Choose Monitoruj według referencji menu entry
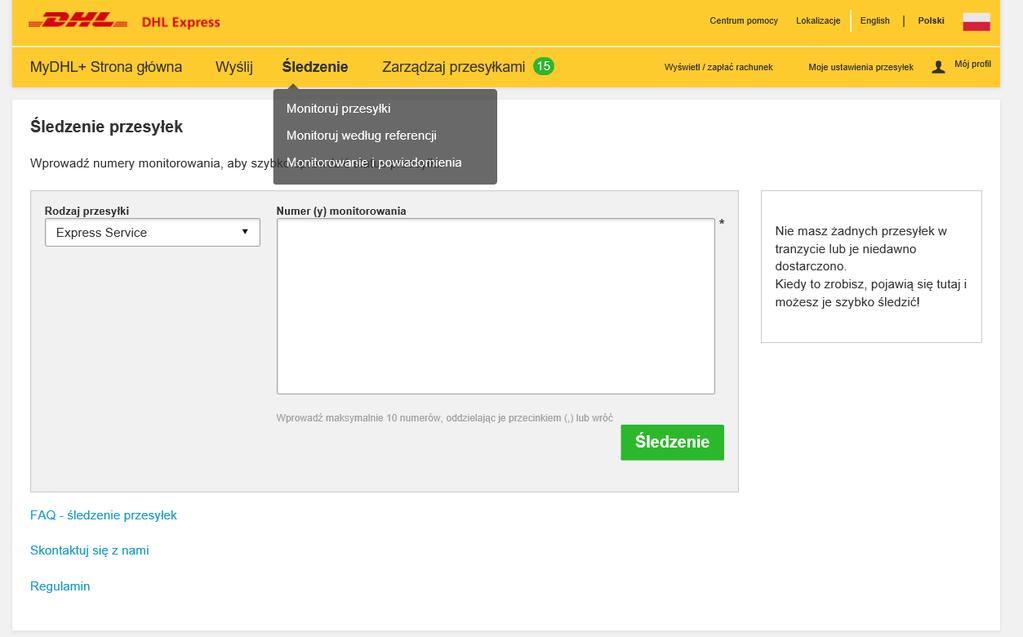The height and width of the screenshot is (637, 1023). click(361, 135)
